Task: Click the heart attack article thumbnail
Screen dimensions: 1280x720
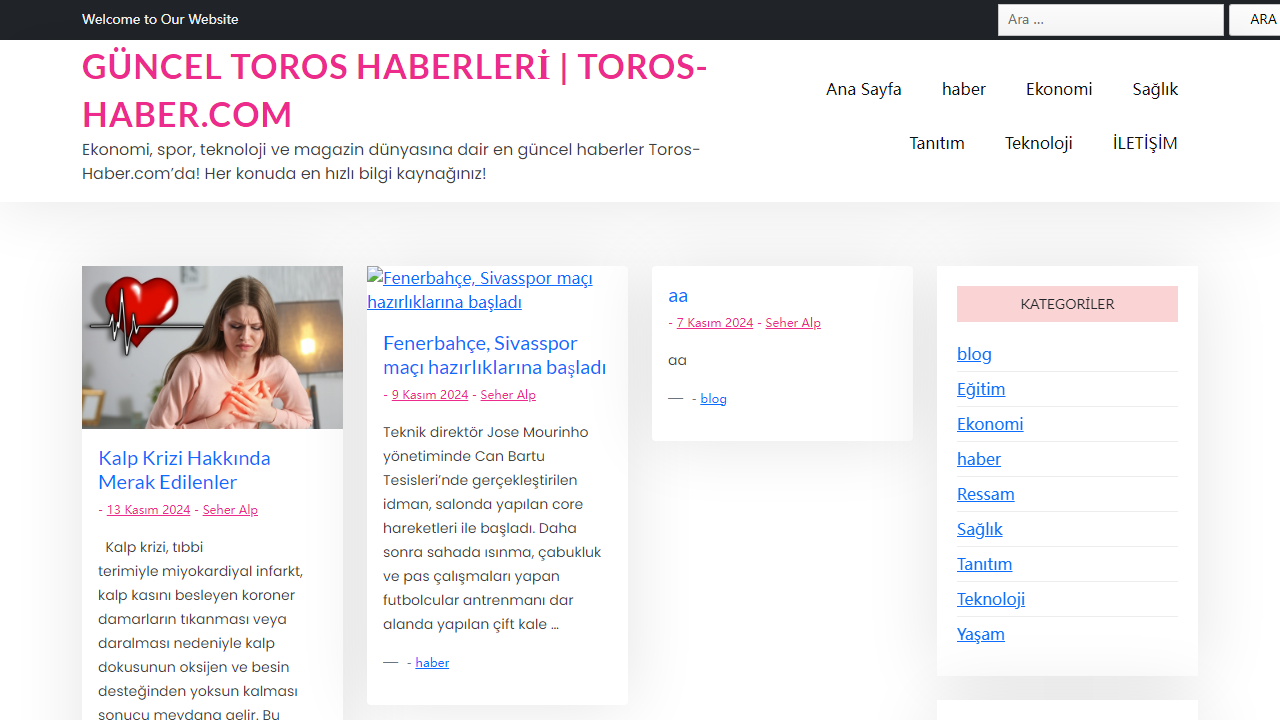Action: [x=212, y=346]
